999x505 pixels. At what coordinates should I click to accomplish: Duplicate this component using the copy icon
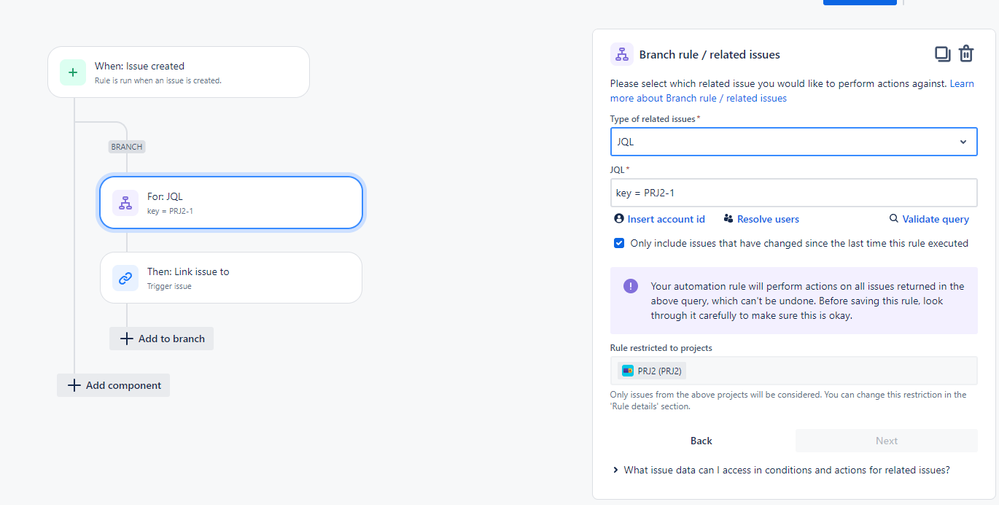(x=942, y=54)
